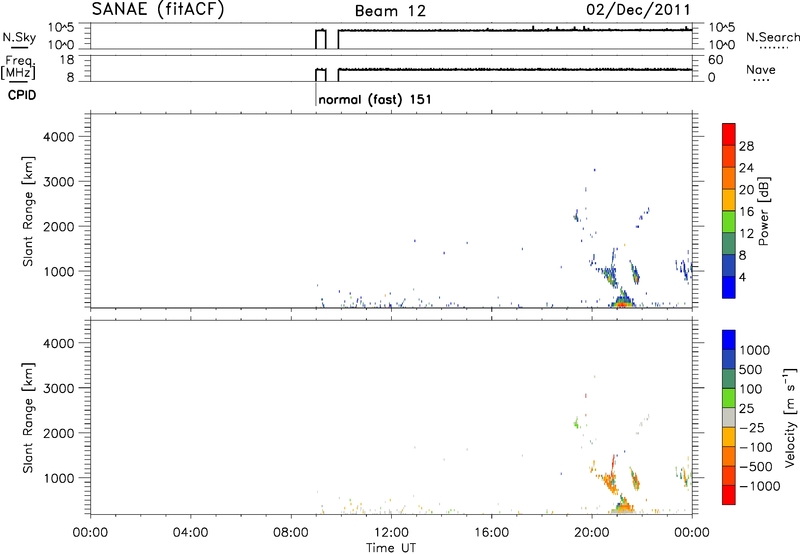Click the red bottom of velocity colorbar
Screen dimensions: 800x554
pyautogui.click(x=729, y=495)
